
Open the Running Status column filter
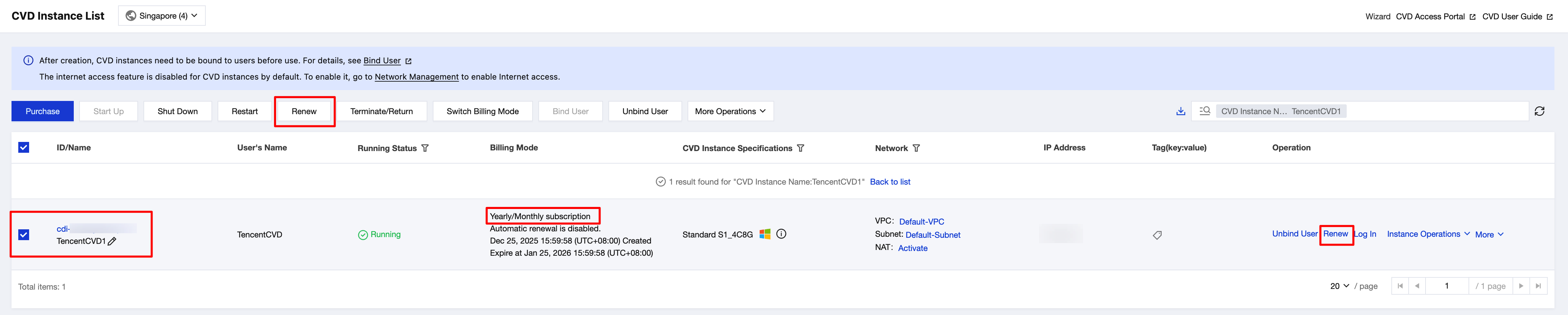click(x=425, y=148)
